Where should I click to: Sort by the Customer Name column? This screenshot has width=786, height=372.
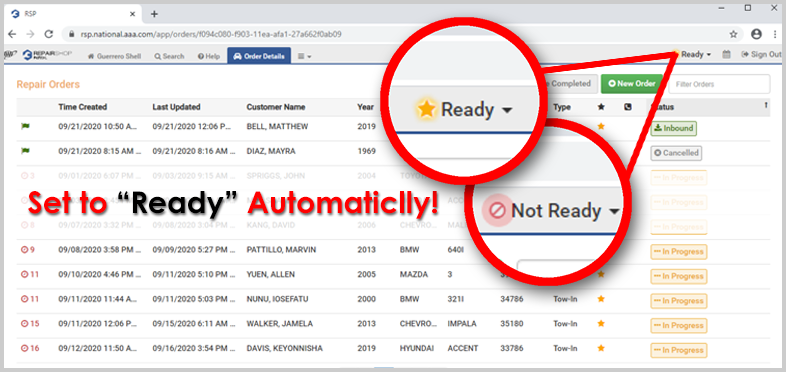pyautogui.click(x=276, y=107)
